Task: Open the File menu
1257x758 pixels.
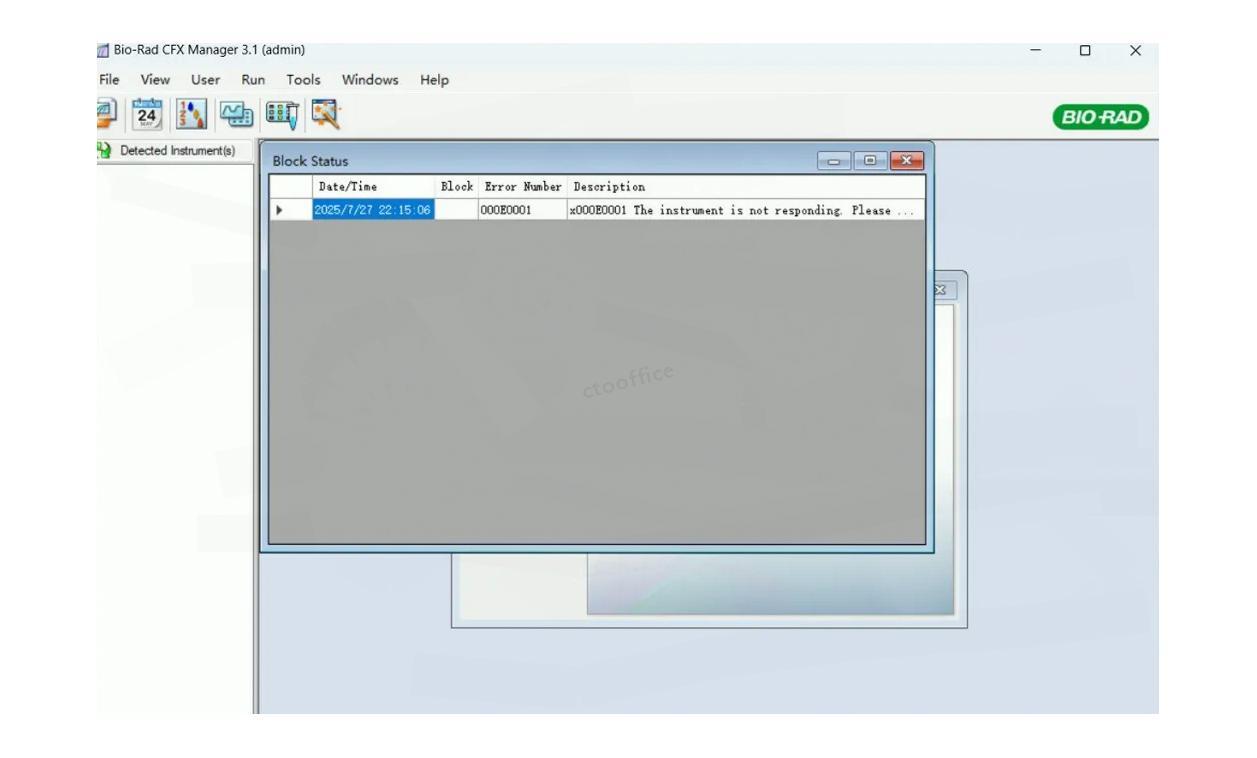Action: [109, 79]
